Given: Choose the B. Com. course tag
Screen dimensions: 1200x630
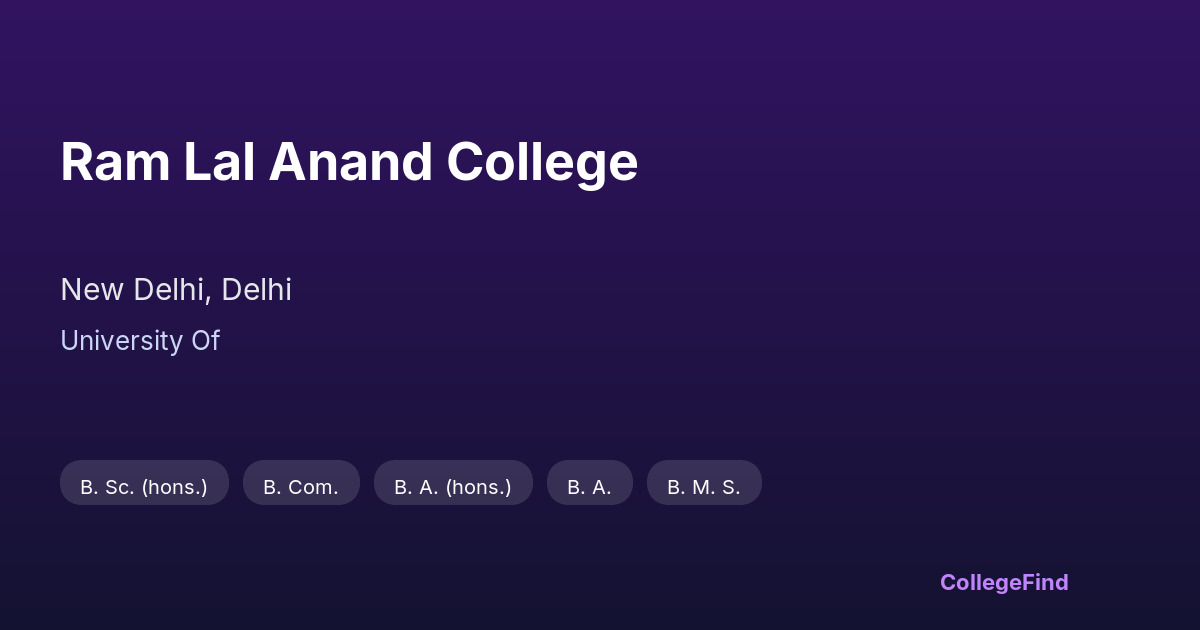Looking at the screenshot, I should 301,486.
